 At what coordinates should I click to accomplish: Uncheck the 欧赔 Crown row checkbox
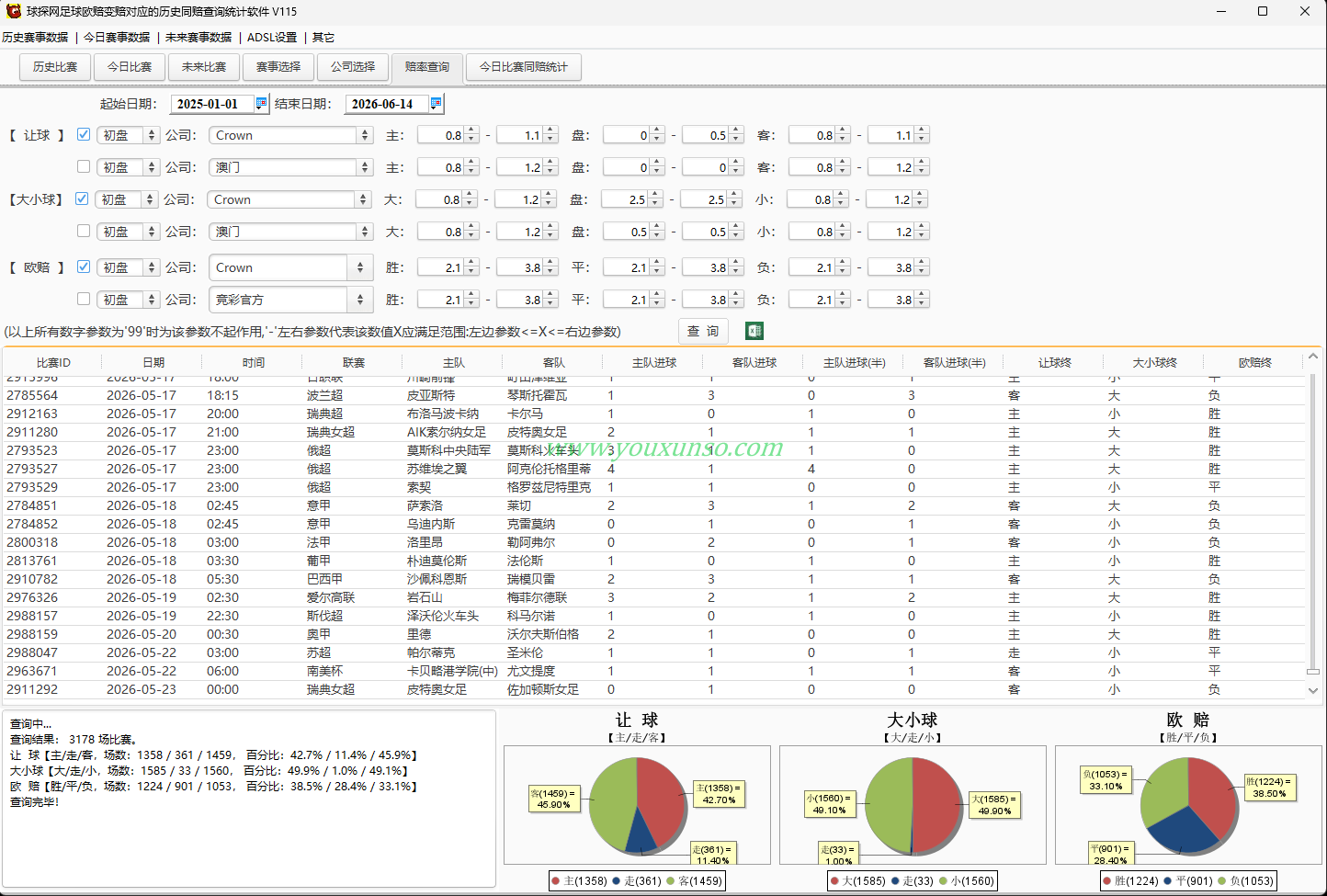(x=84, y=267)
